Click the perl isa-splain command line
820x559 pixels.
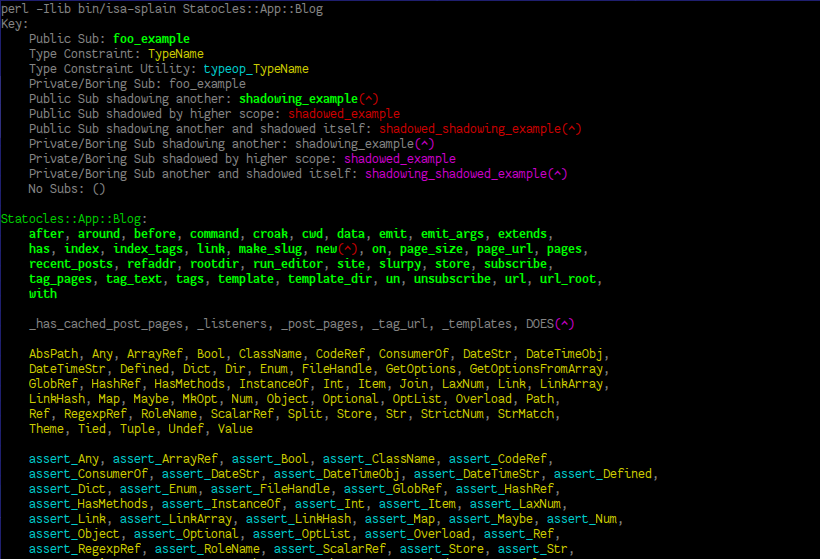[x=162, y=9]
